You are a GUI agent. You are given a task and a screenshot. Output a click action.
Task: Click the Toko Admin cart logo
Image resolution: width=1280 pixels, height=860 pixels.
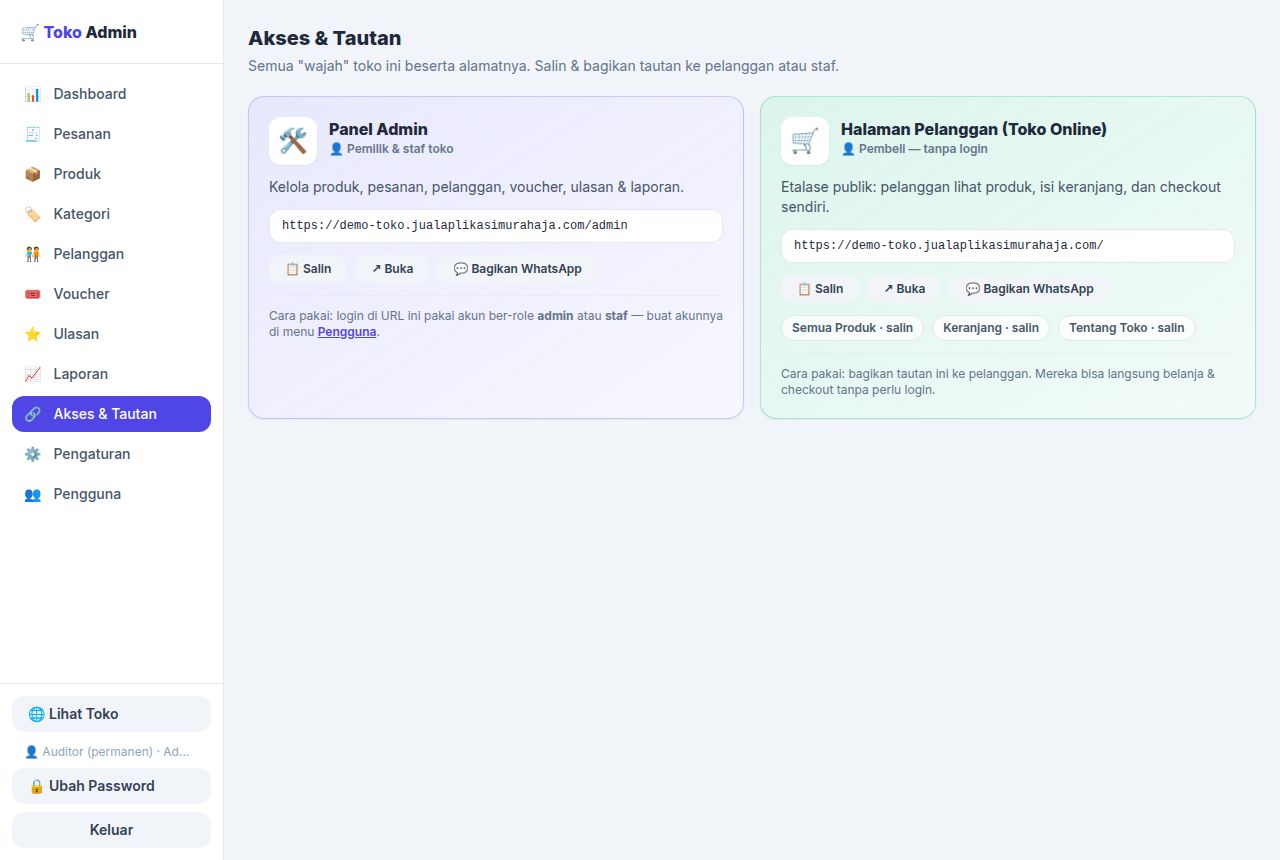[x=29, y=32]
